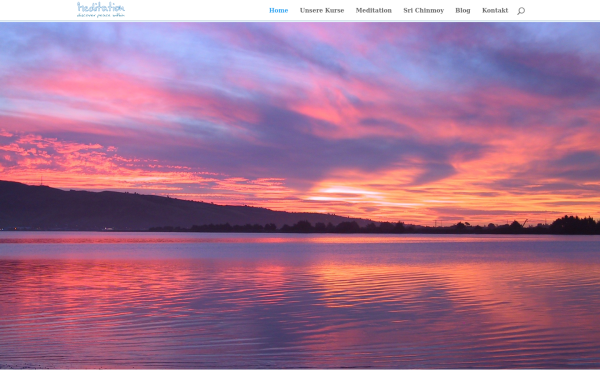Click the bright sun glow near the horizon
600x375 pixels.
pos(344,193)
